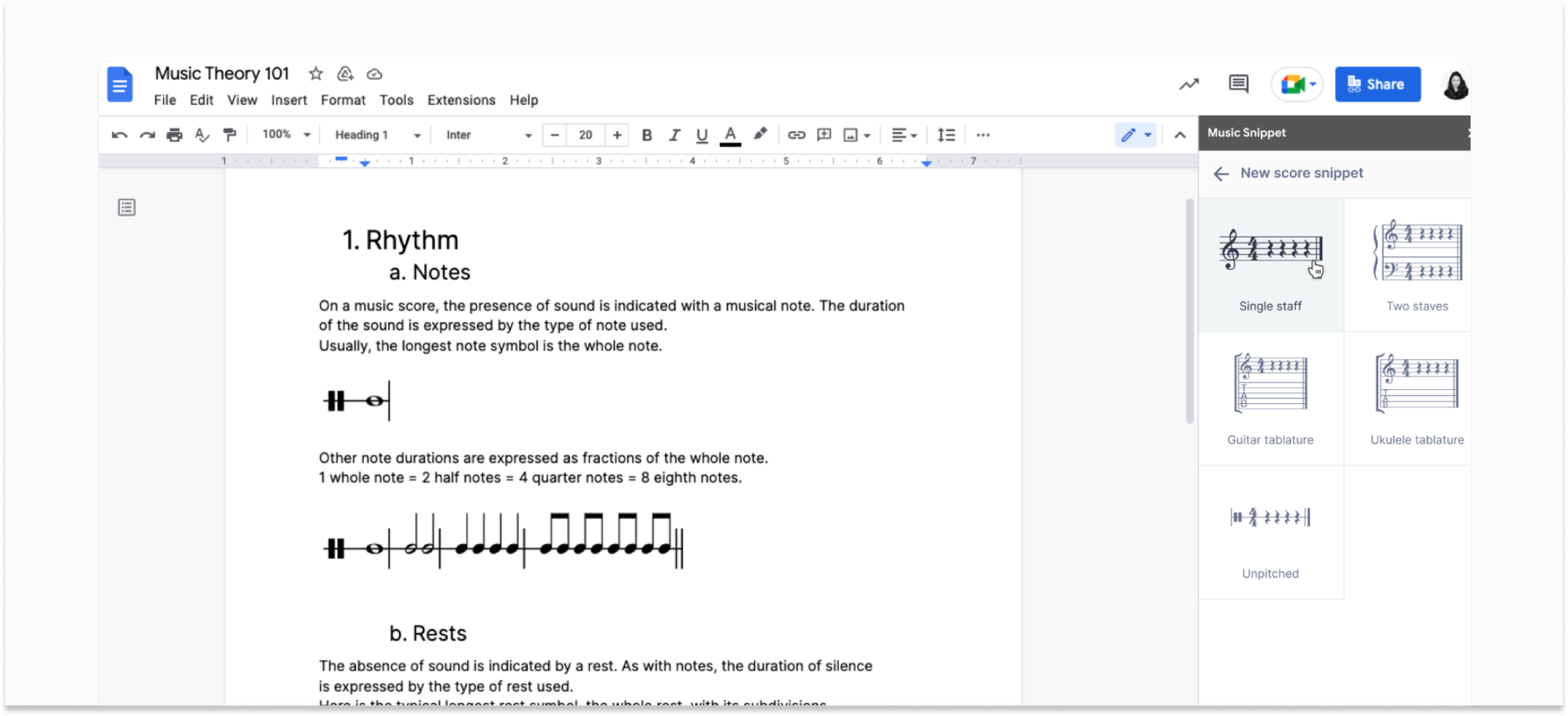The height and width of the screenshot is (716, 1568).
Task: Star the Music Theory 101 document
Action: (316, 74)
